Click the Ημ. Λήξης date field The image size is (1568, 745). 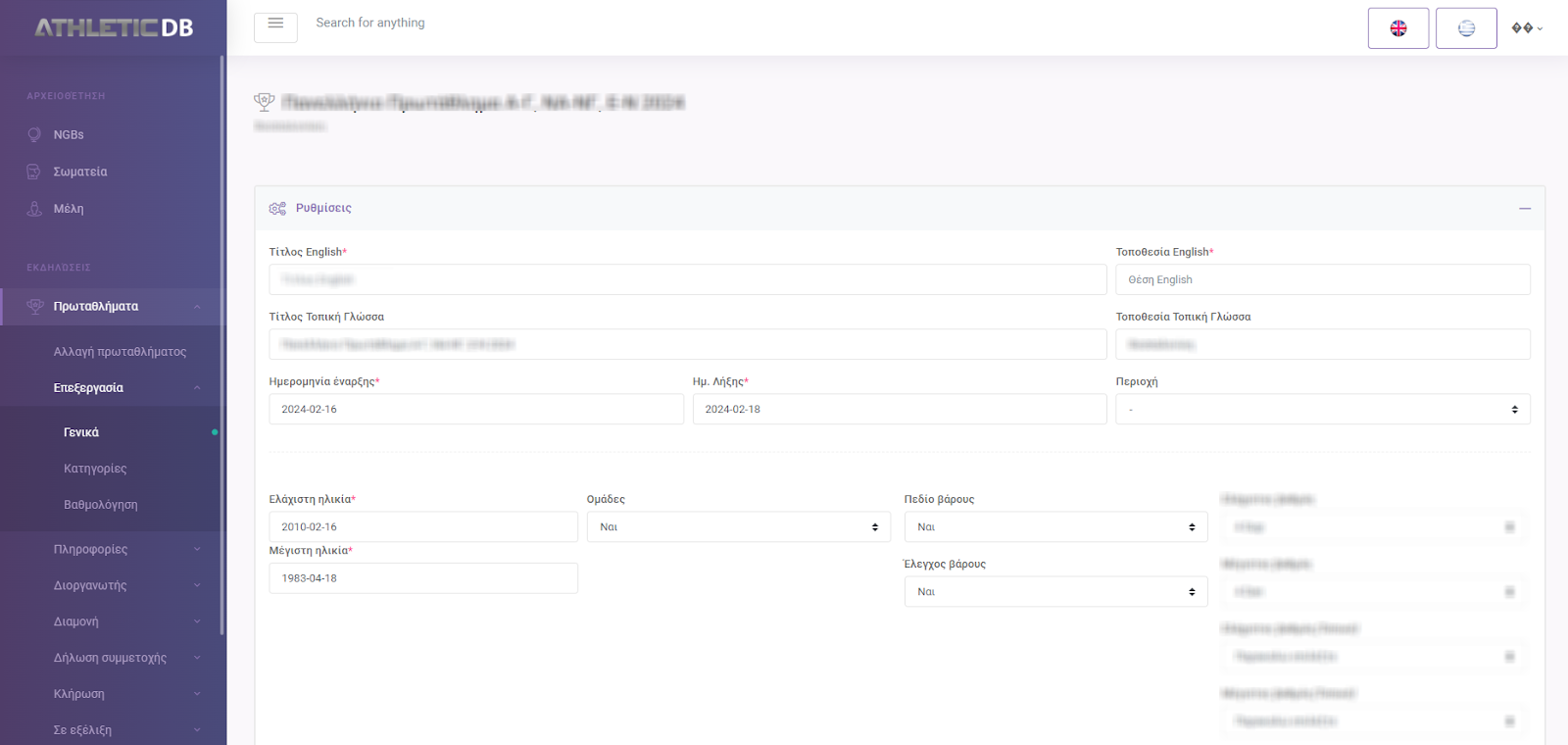900,409
